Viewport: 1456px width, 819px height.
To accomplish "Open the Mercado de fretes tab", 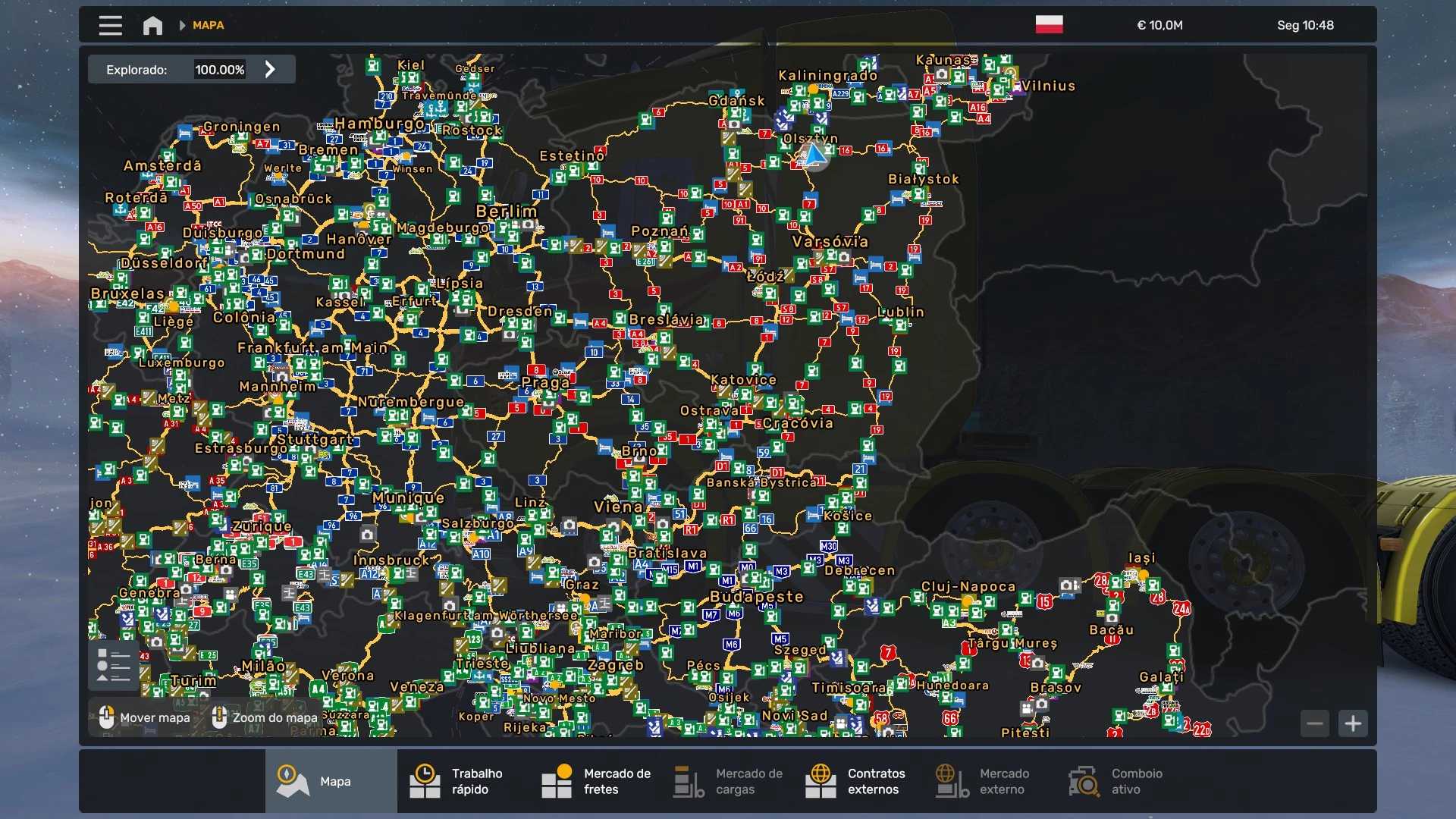I will [x=595, y=781].
